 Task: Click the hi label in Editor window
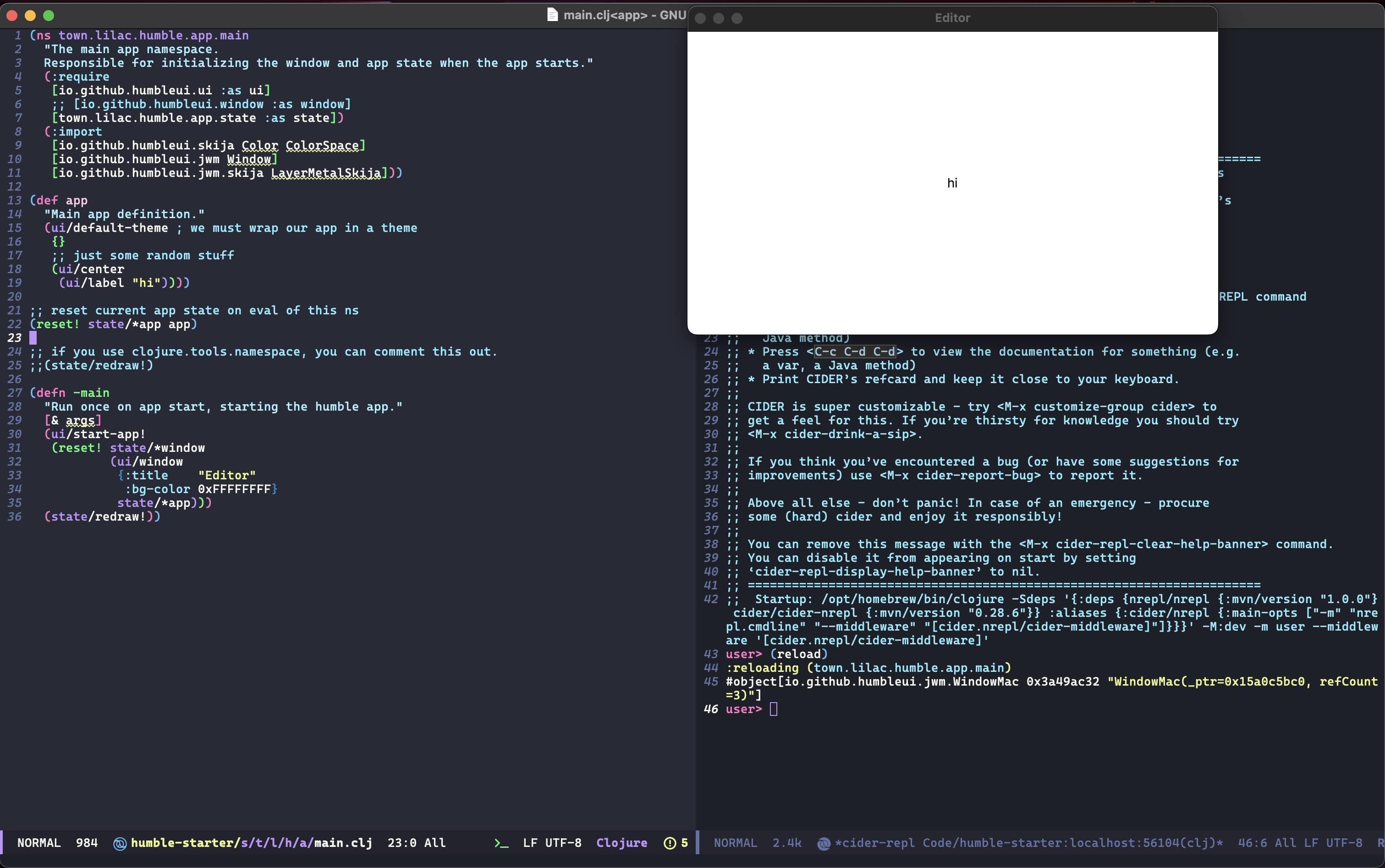pyautogui.click(x=952, y=183)
